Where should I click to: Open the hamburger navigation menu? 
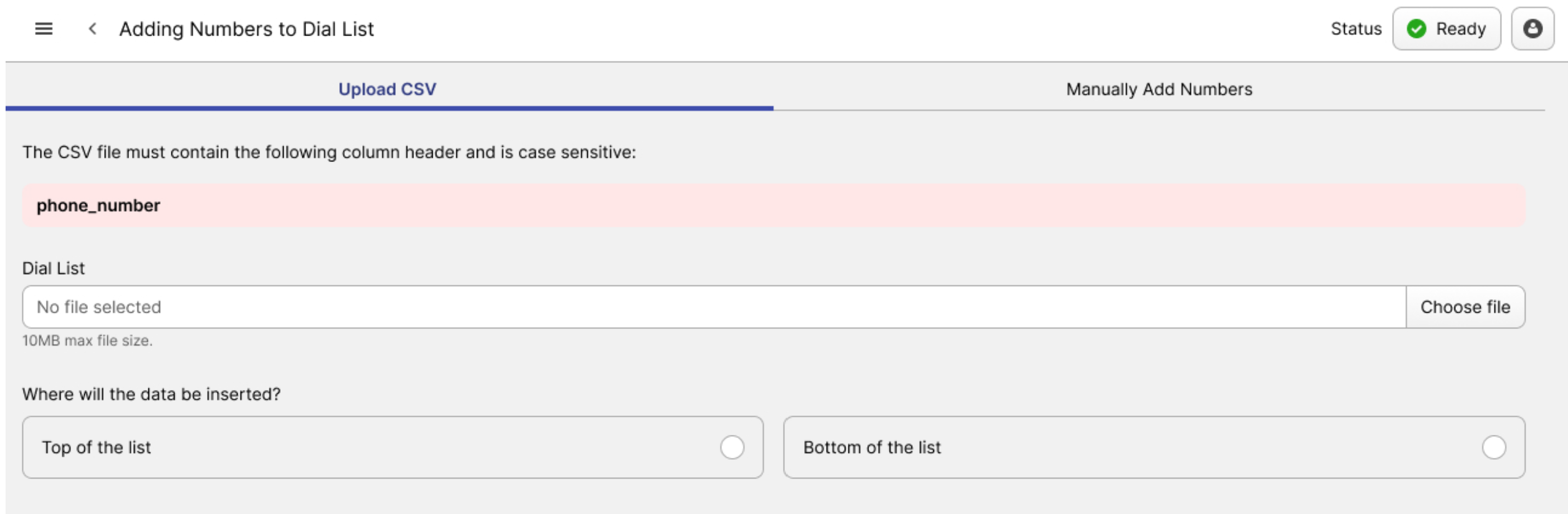tap(44, 29)
